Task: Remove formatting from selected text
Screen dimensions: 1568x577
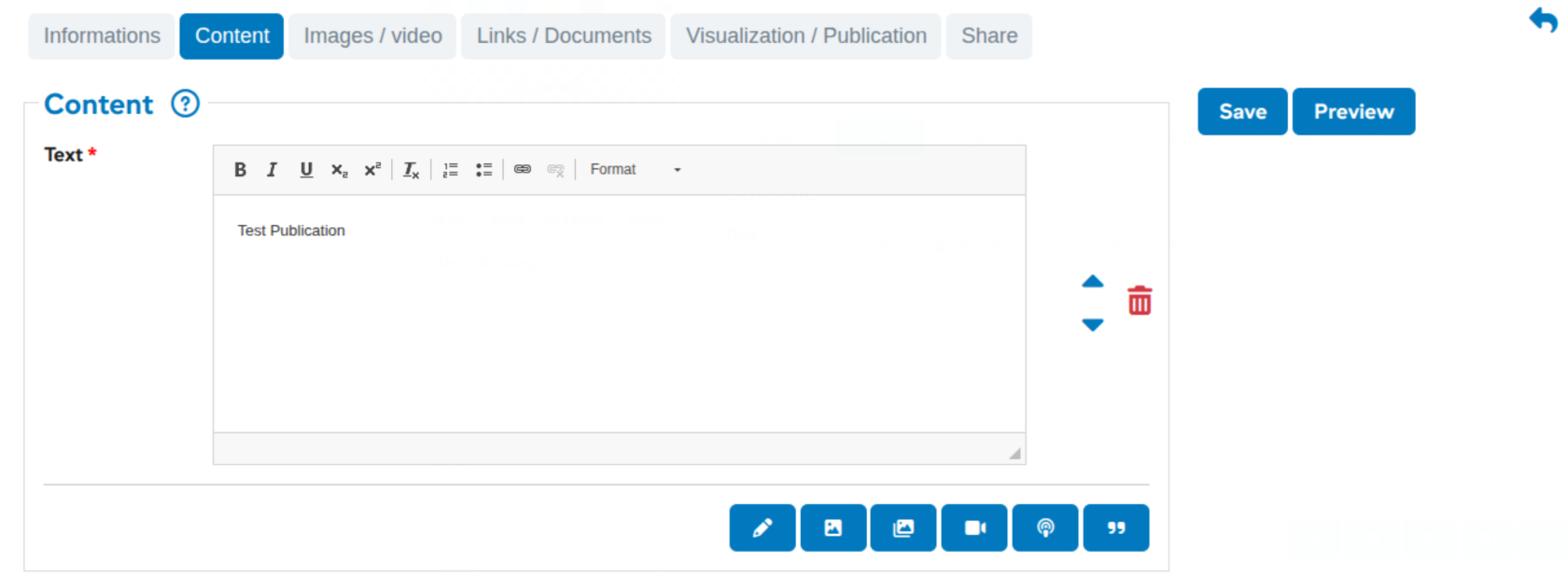Action: (411, 170)
